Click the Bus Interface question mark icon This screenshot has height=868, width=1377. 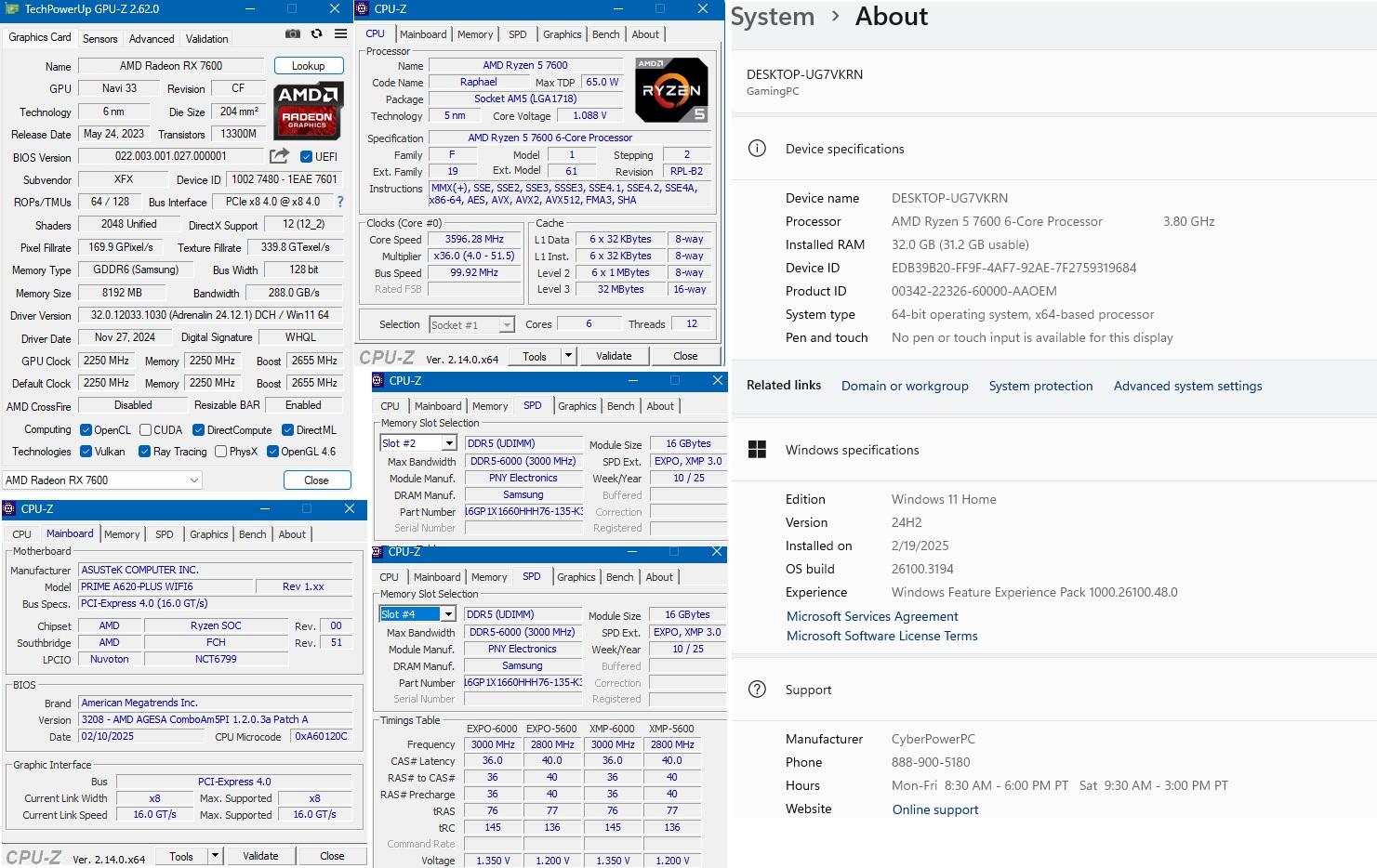(339, 202)
